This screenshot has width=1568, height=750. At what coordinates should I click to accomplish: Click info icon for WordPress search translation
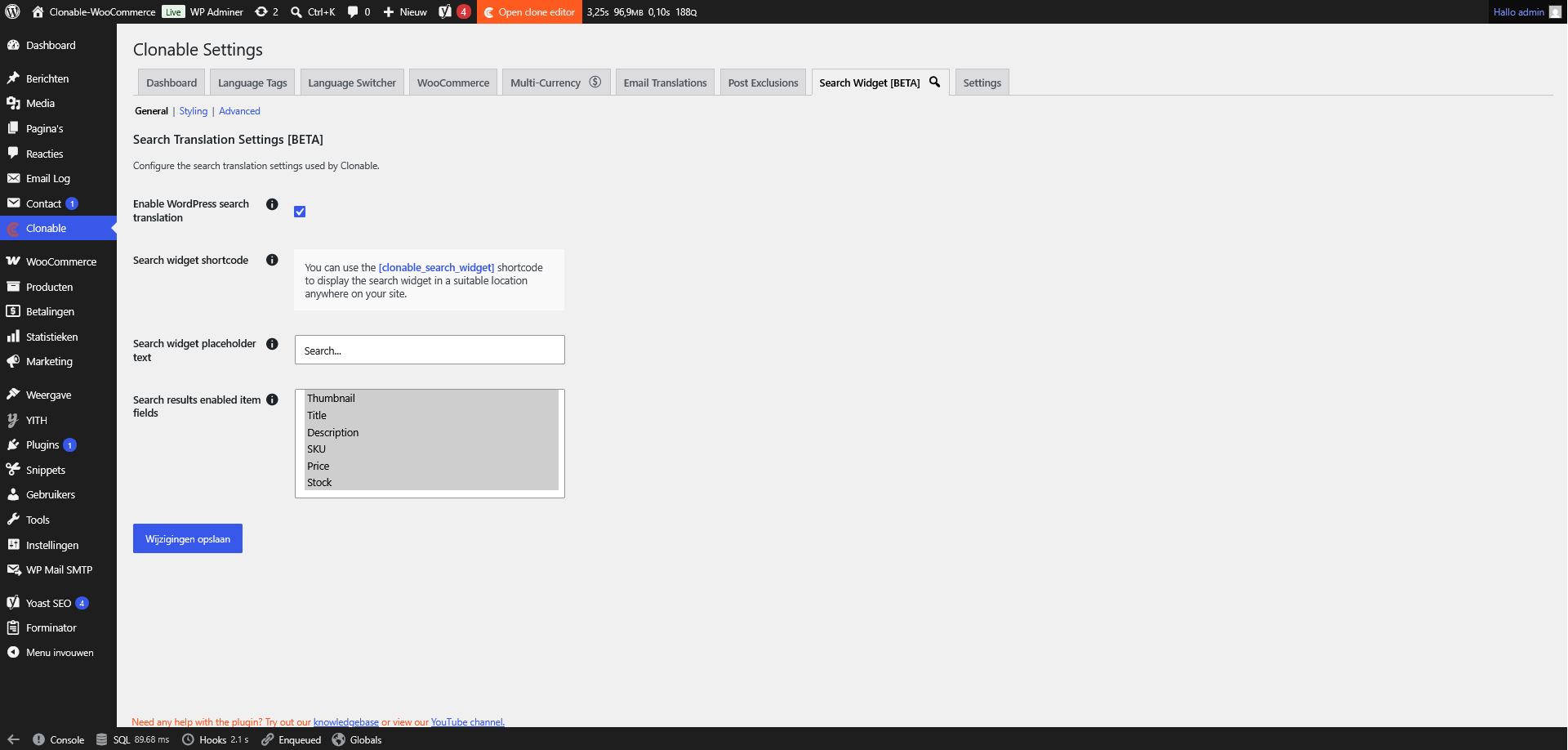[272, 204]
